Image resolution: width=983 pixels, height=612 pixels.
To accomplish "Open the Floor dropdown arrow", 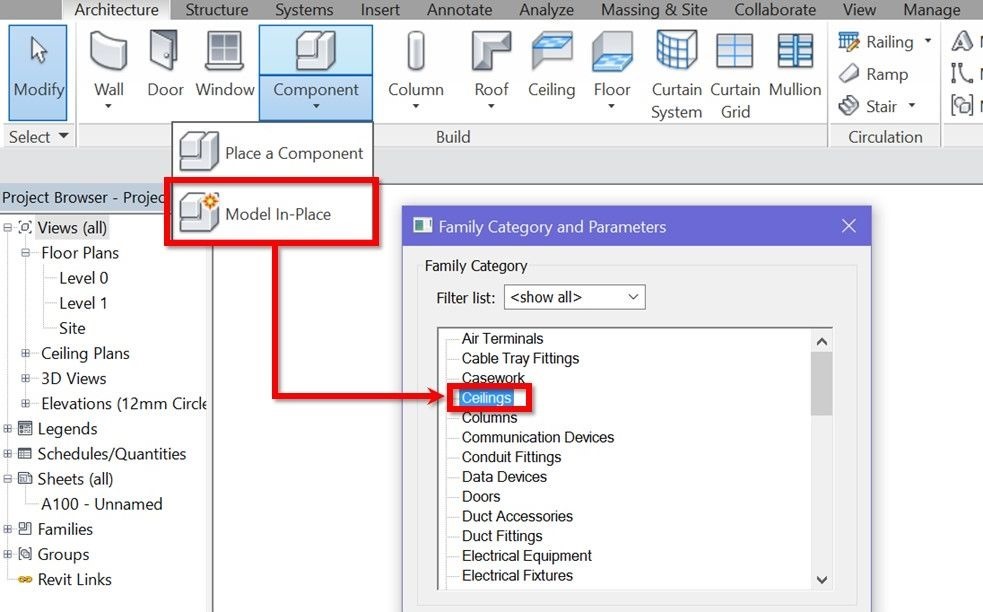I will (612, 106).
